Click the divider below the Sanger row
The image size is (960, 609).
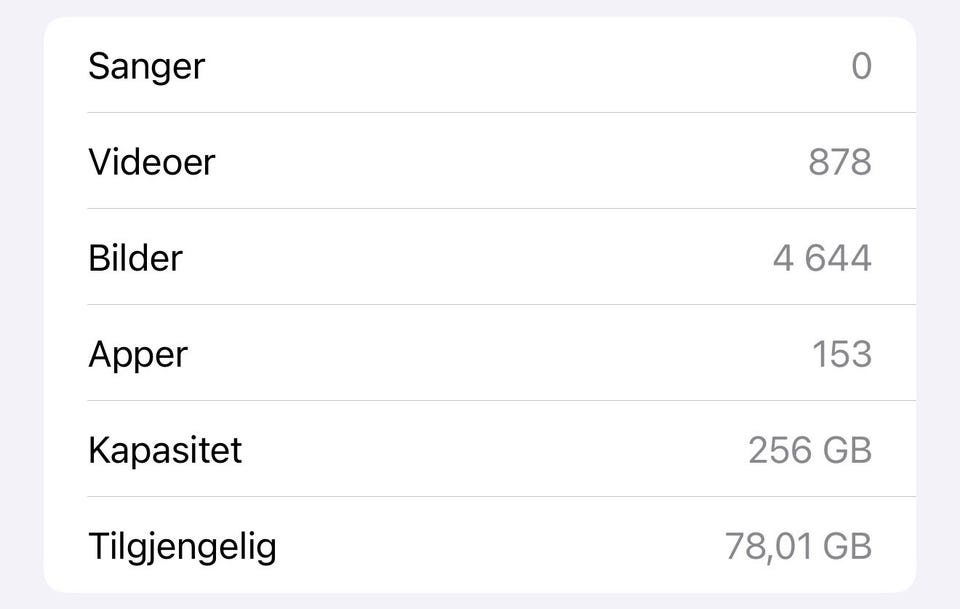pyautogui.click(x=501, y=113)
